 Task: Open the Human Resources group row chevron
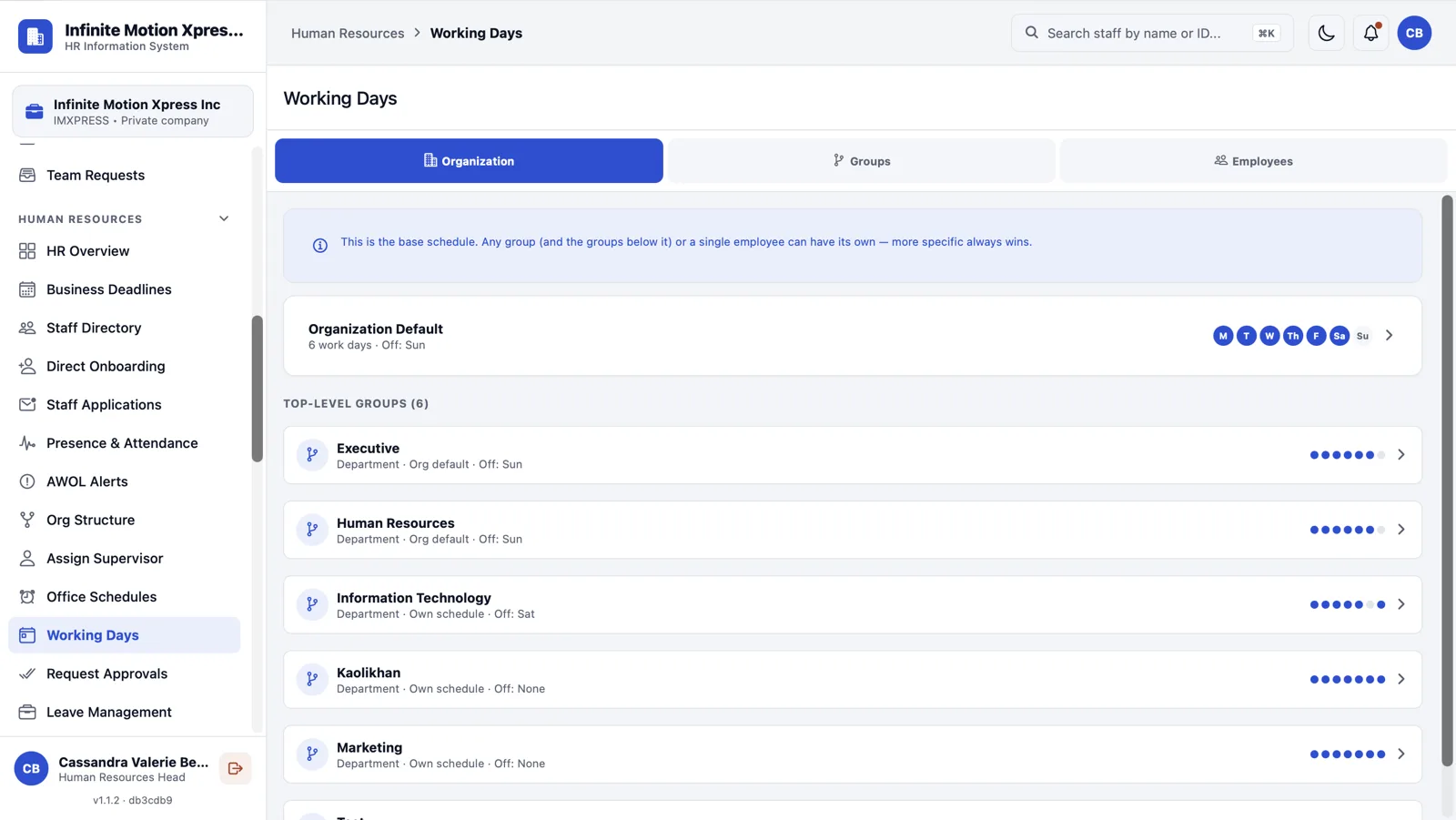coord(1401,530)
